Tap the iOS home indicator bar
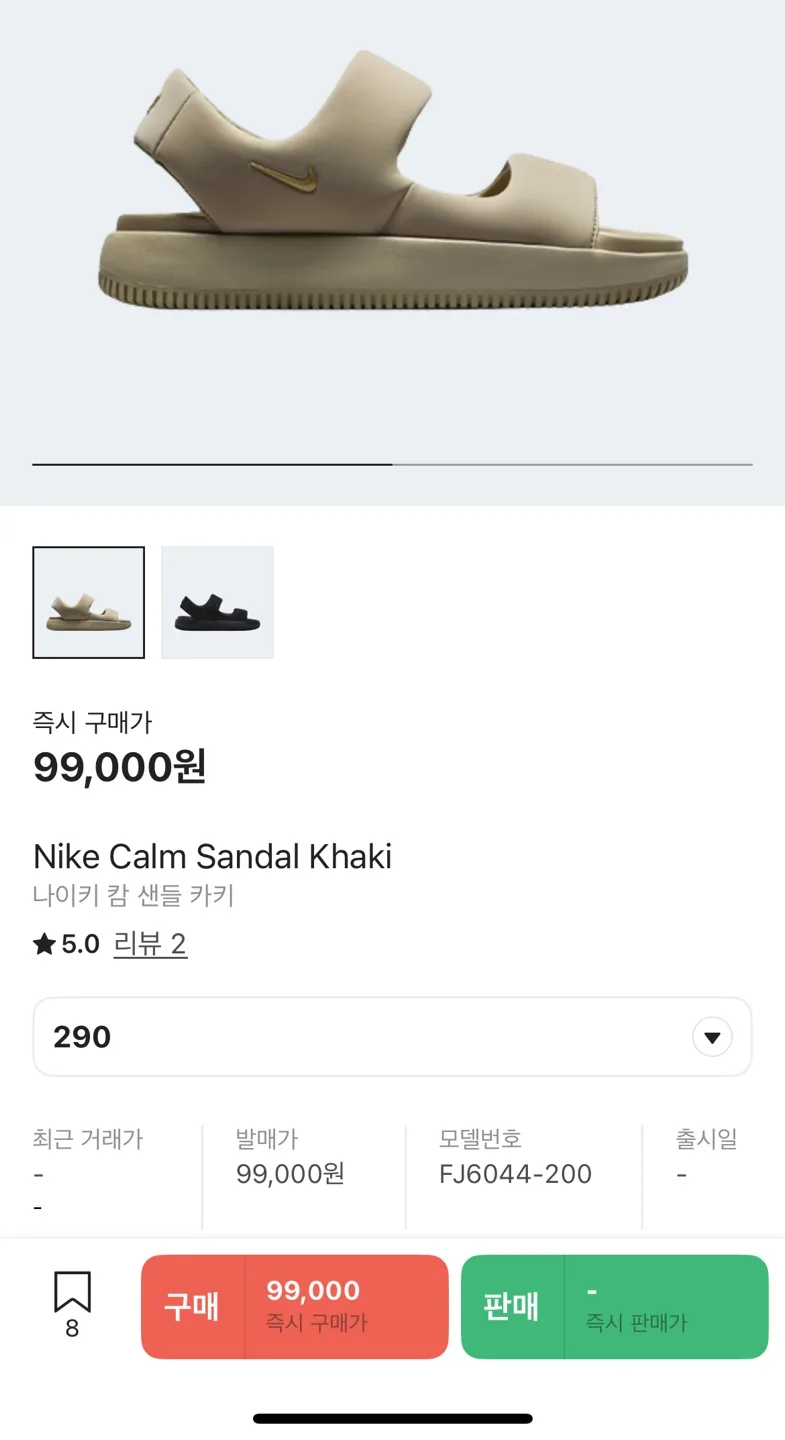Viewport: 785px width, 1440px height. click(x=392, y=1418)
